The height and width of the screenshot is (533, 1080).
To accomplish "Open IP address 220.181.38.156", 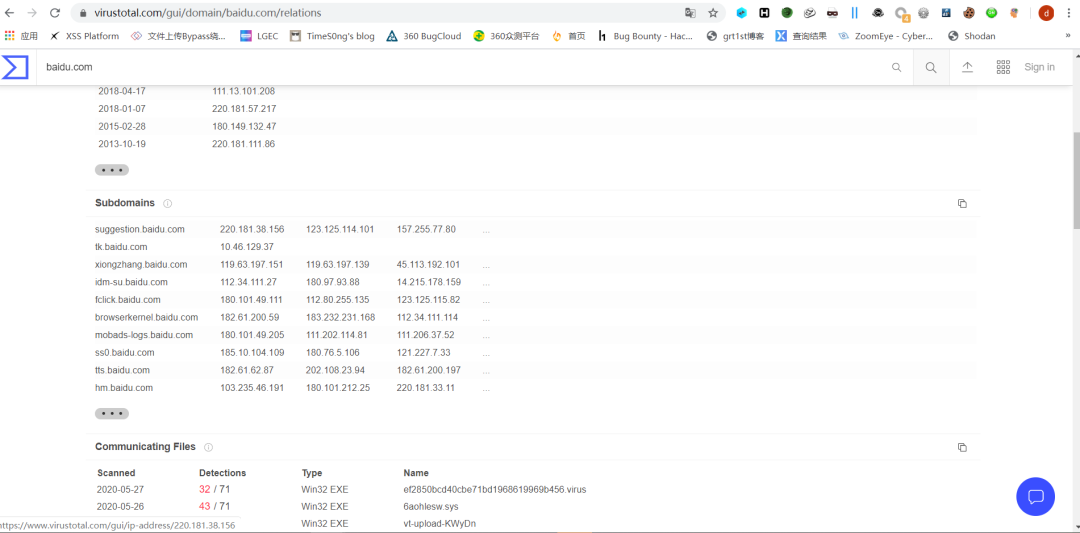I will (252, 229).
